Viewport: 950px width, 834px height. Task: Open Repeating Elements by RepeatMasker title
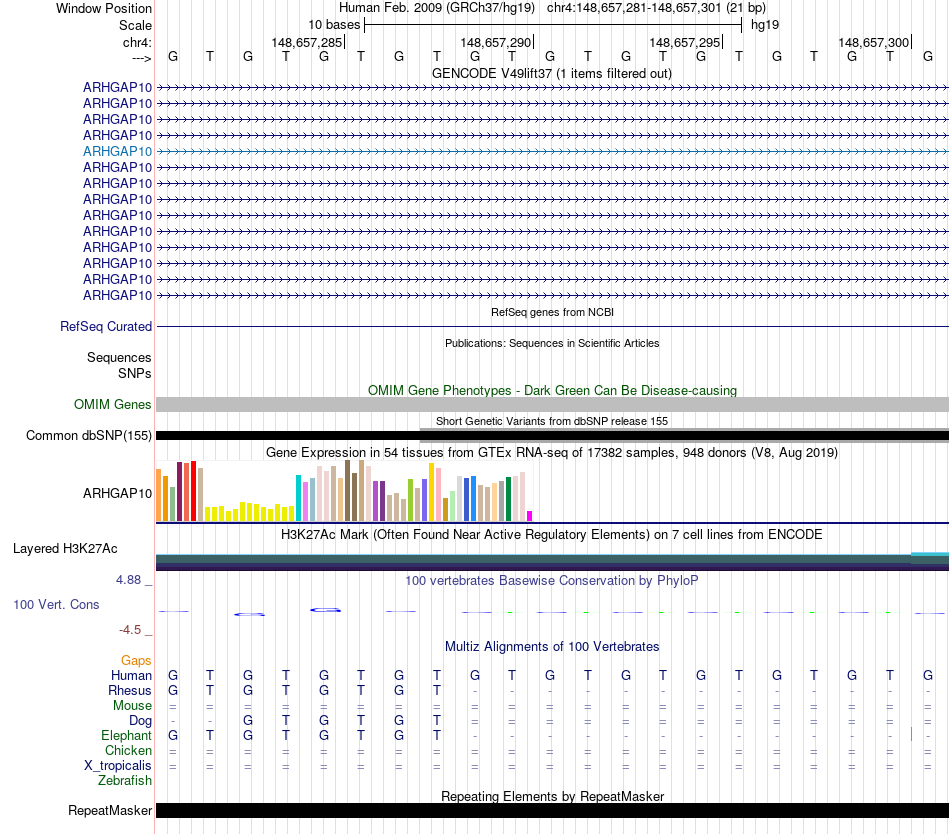[552, 796]
